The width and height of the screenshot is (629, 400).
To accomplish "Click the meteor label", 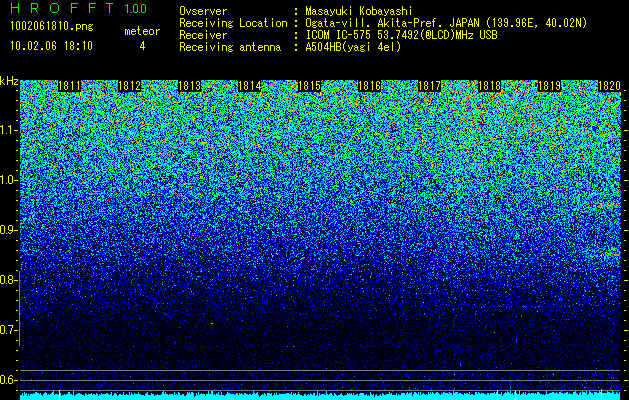I will coord(142,31).
